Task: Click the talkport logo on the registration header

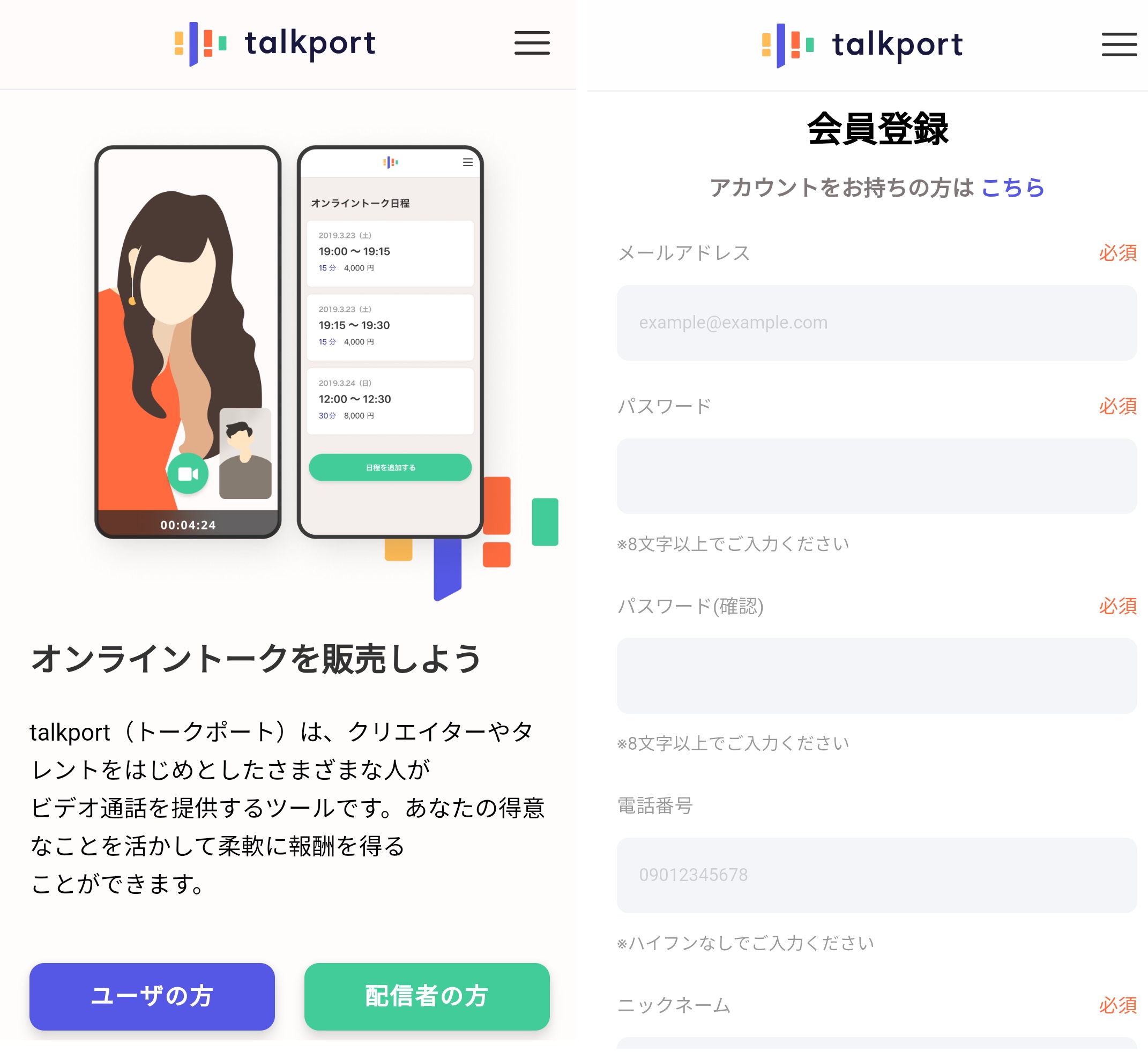Action: point(862,45)
